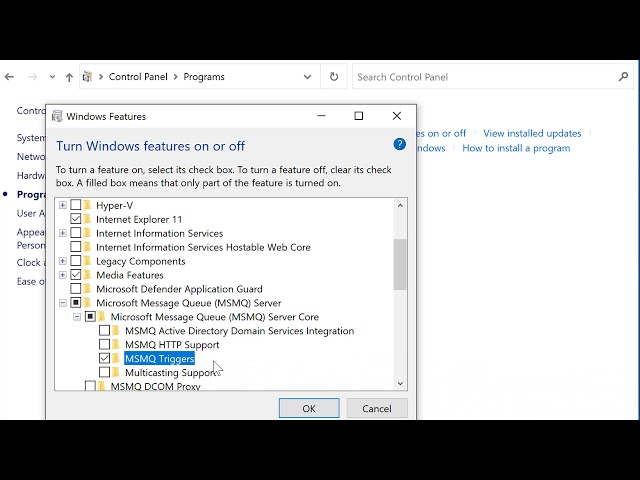Image resolution: width=640 pixels, height=480 pixels.
Task: Open the address bar history dropdown
Action: click(307, 77)
